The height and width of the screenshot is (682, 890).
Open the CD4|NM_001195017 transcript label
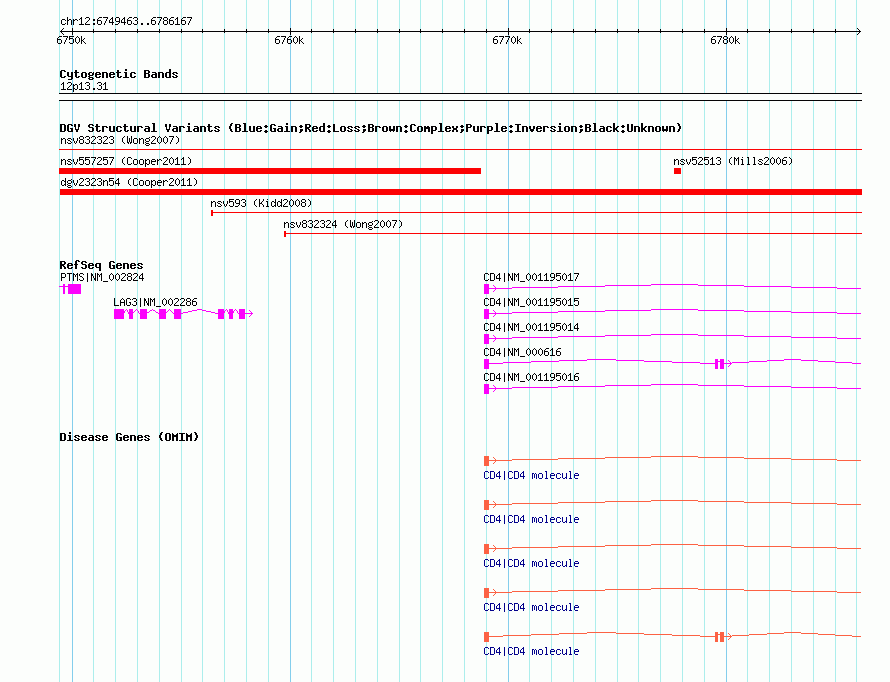click(531, 277)
